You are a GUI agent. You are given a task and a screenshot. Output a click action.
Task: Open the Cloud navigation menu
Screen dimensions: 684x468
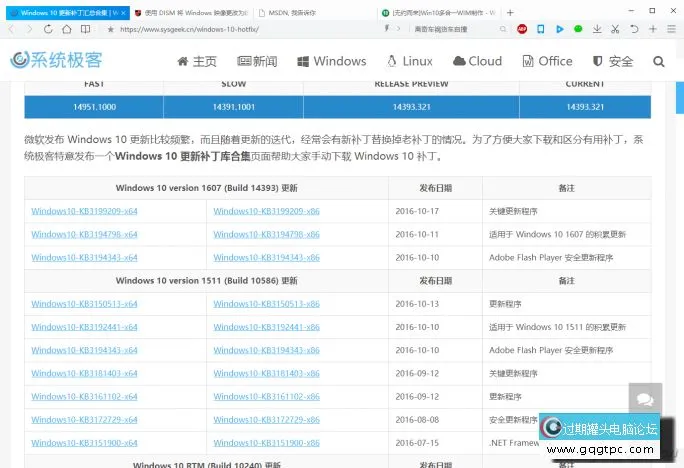point(477,61)
